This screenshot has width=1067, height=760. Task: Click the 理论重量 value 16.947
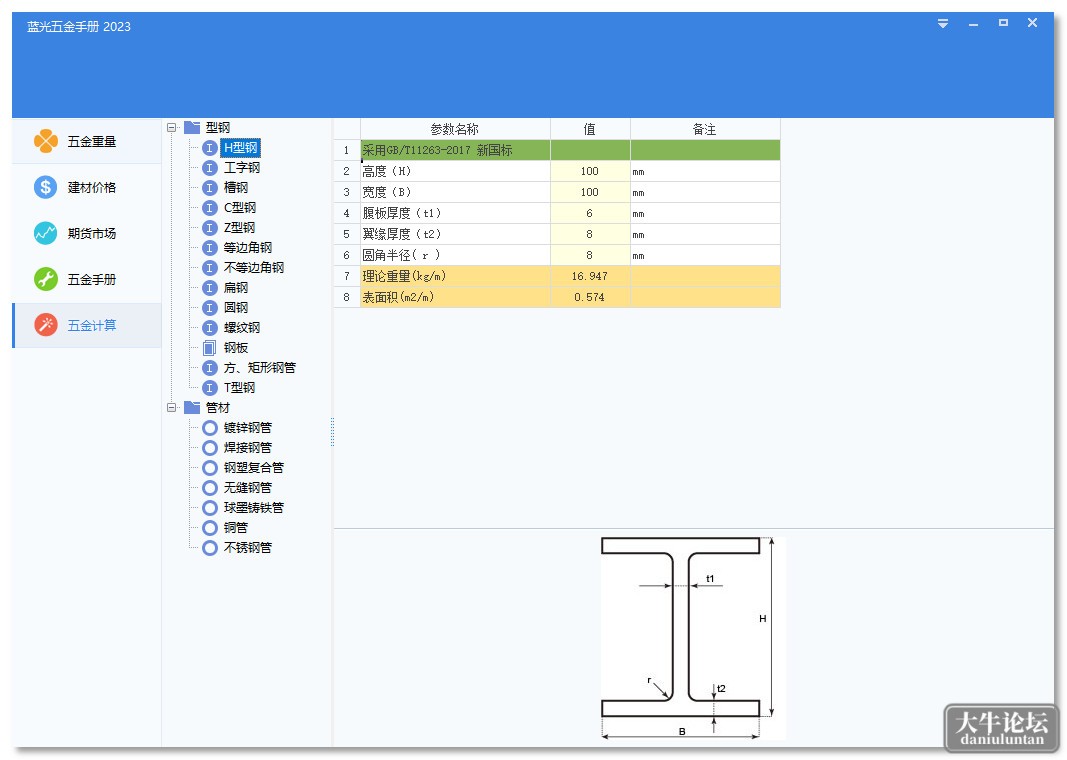pyautogui.click(x=590, y=276)
